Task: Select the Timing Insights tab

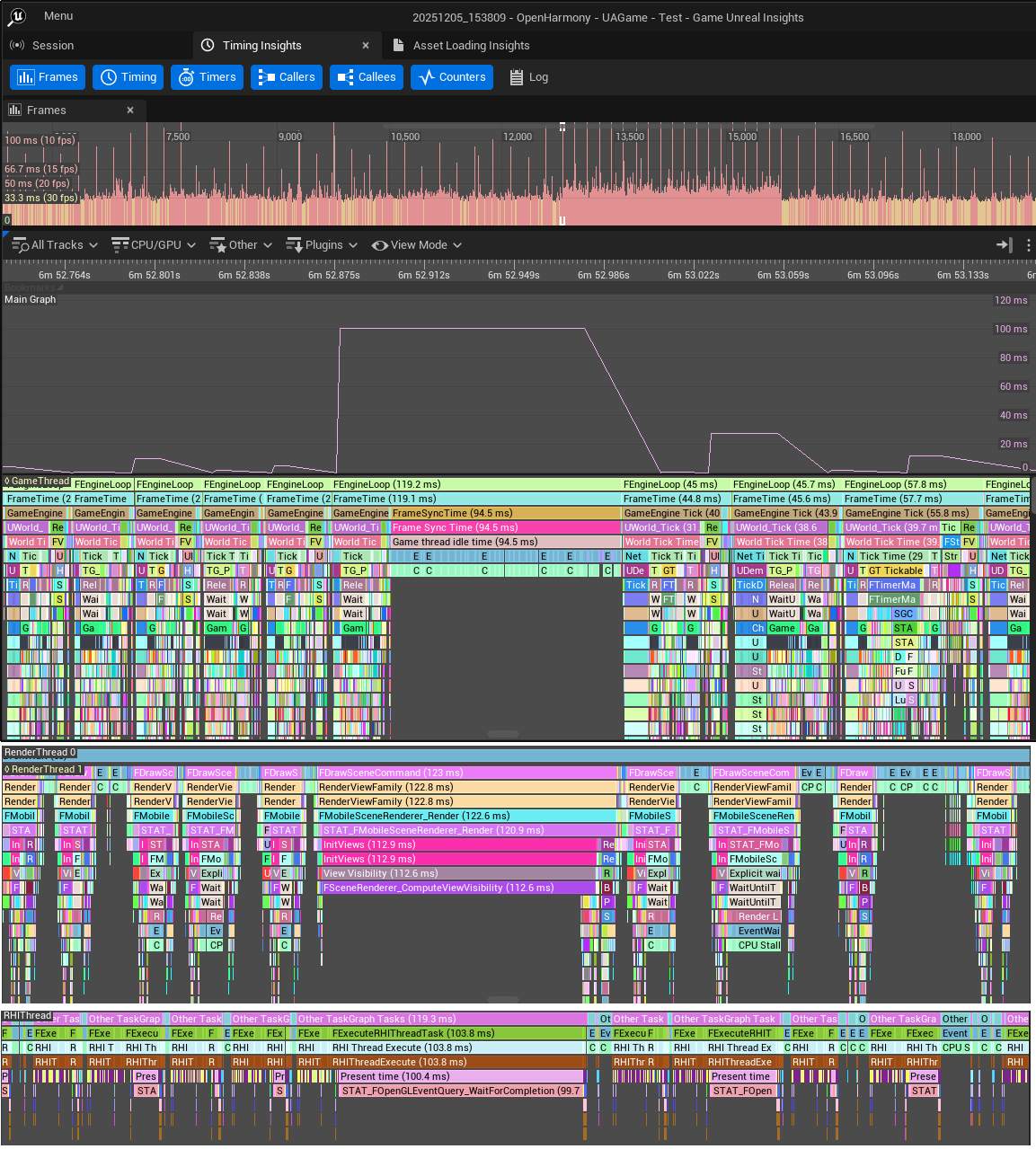Action: coord(261,46)
